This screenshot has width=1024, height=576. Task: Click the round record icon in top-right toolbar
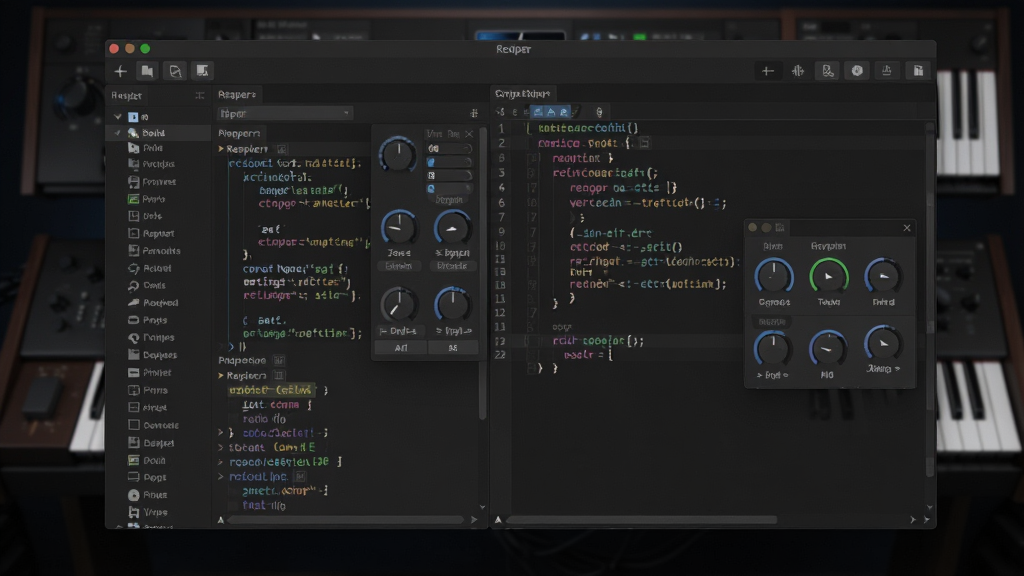pyautogui.click(x=857, y=71)
